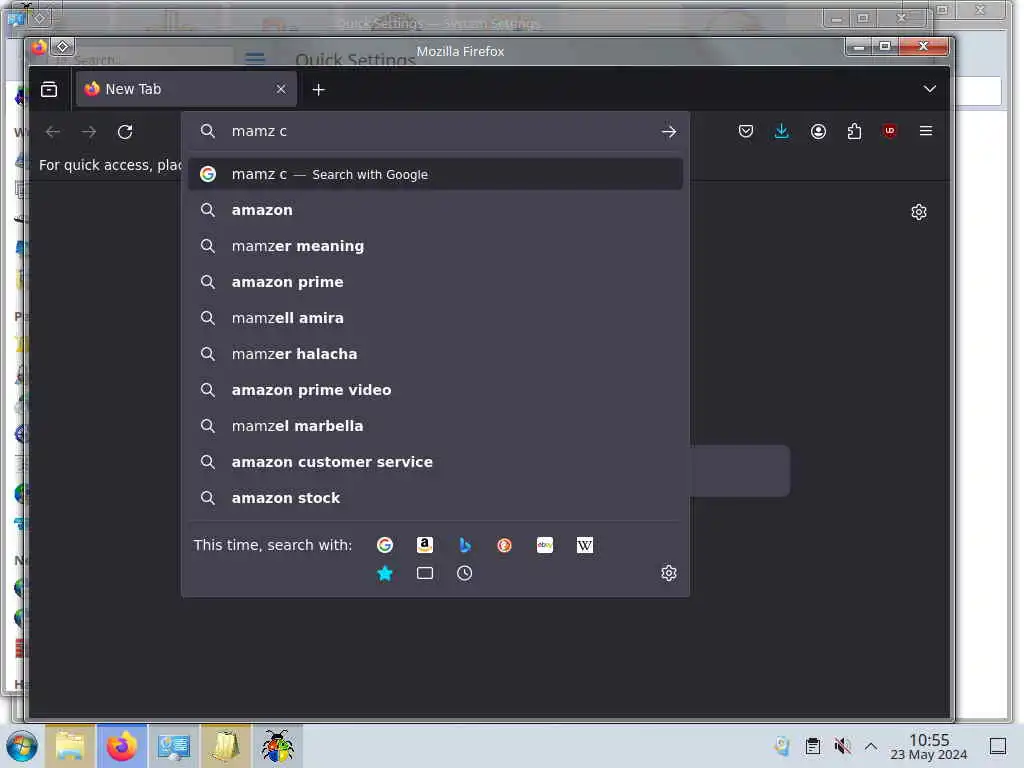Screen dimensions: 1024x768
Task: Choose the "amazon customer service" suggestion
Action: [436, 462]
